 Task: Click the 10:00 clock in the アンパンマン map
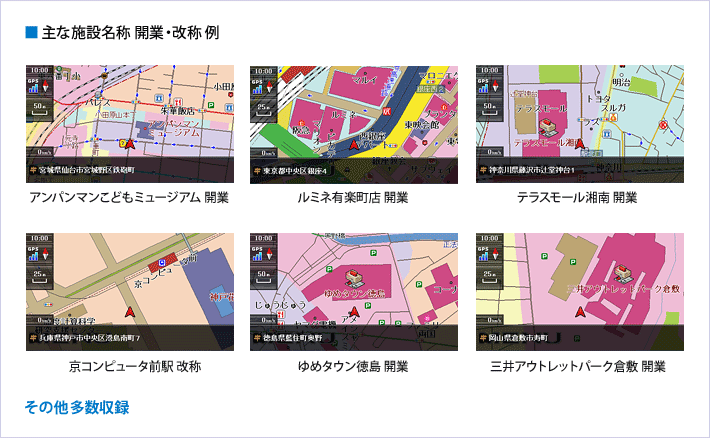coord(39,70)
